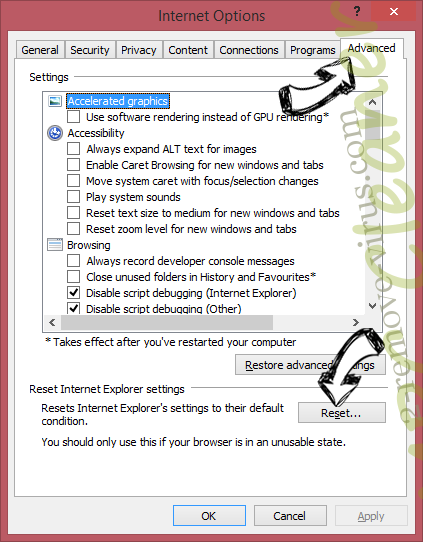
Task: Click the settings list scroll down arrow
Action: [x=372, y=306]
